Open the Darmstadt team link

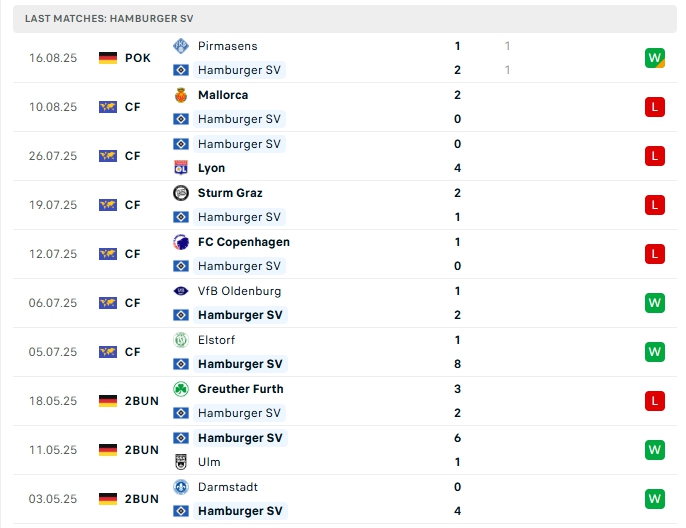[228, 487]
